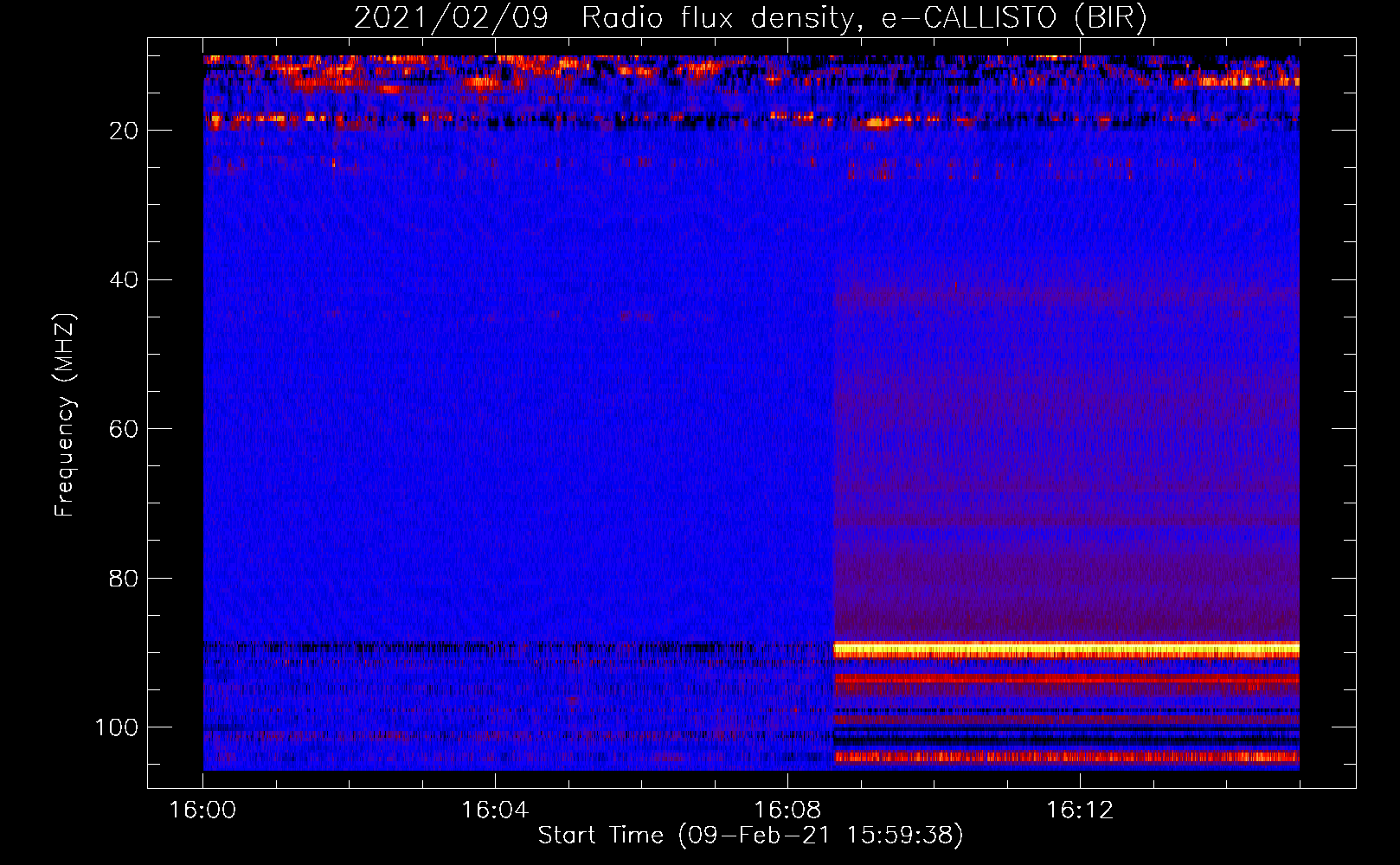The height and width of the screenshot is (865, 1400).
Task: Click the bright yellow emission band near 90 MHz
Action: pos(1066,649)
